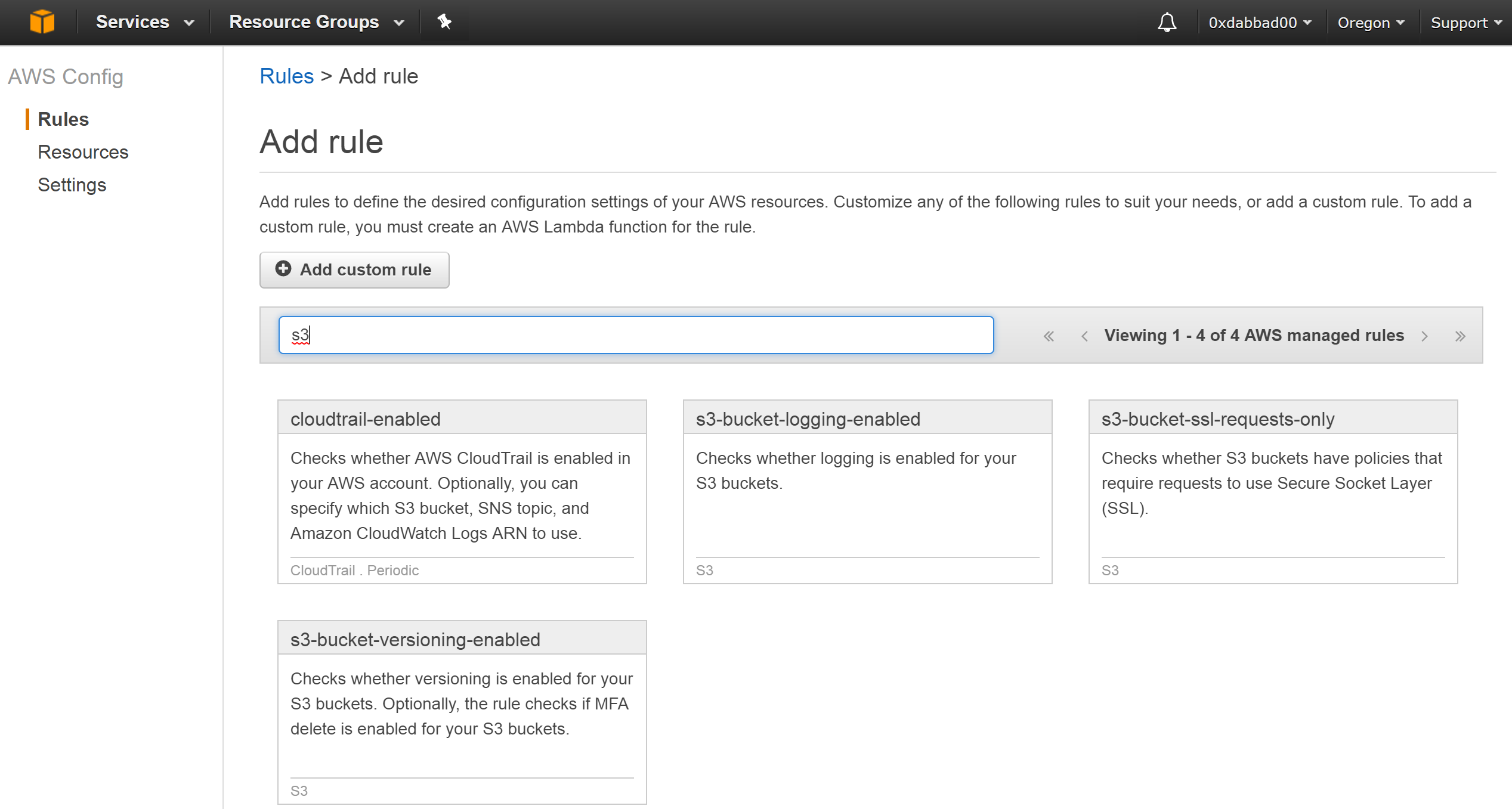The width and height of the screenshot is (1512, 809).
Task: Click description mentioning Secure Socket Layer (SSL)
Action: coord(1272,483)
